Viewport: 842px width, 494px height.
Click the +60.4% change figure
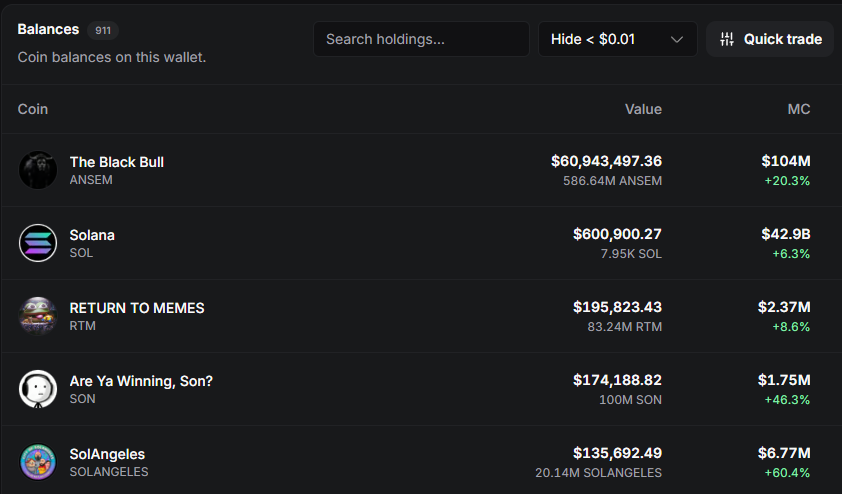point(787,473)
